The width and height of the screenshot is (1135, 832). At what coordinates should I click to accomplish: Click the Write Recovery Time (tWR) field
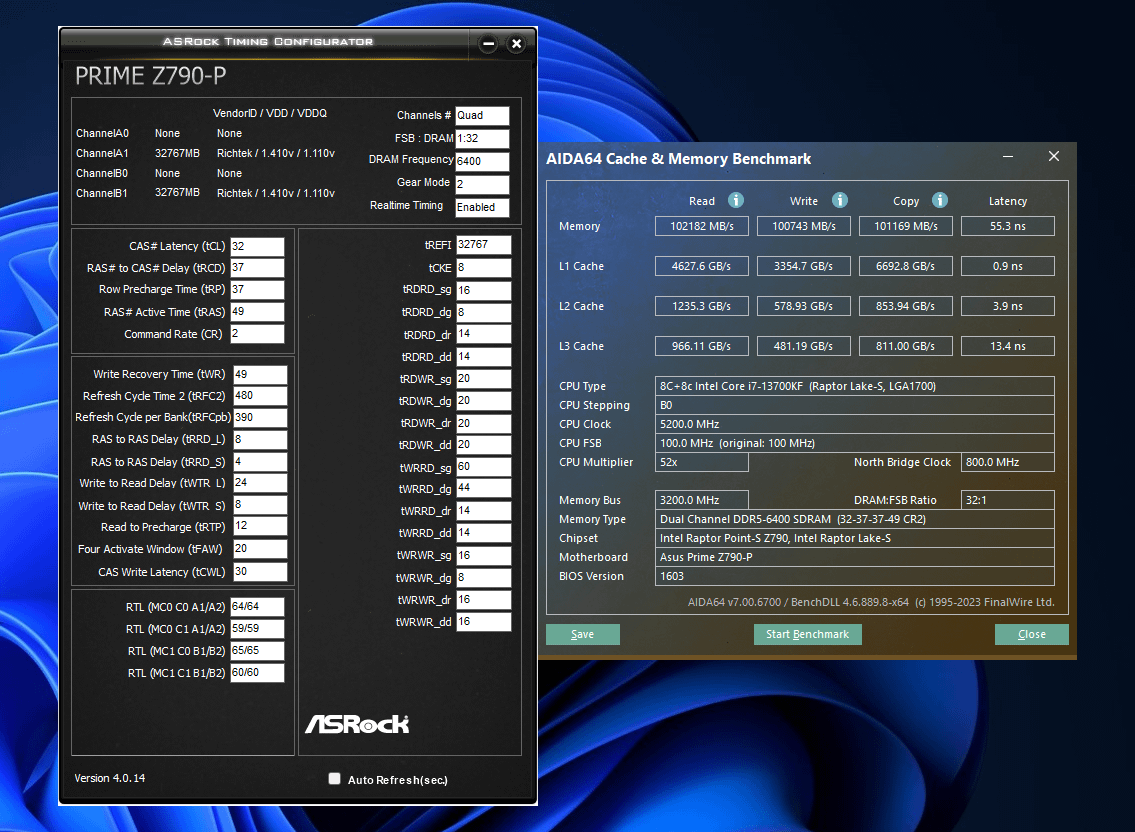click(x=260, y=374)
